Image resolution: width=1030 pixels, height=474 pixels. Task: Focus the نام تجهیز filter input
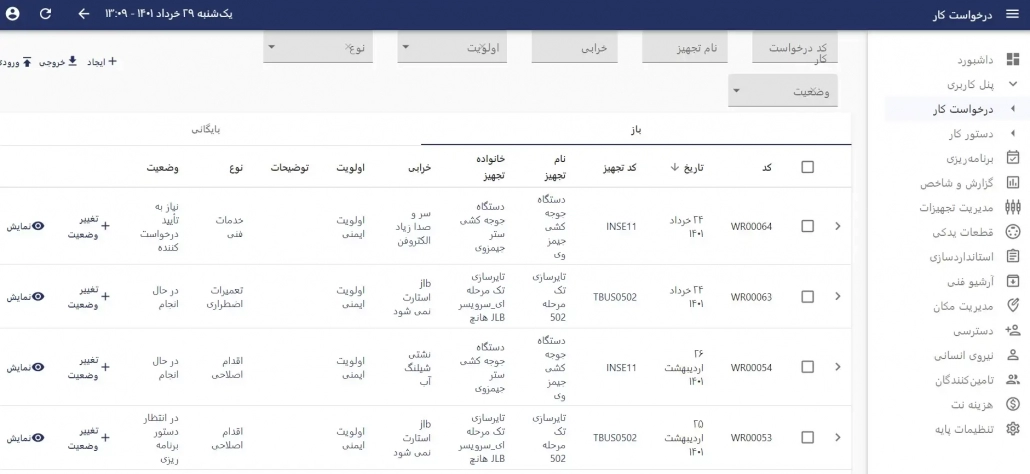tap(684, 47)
